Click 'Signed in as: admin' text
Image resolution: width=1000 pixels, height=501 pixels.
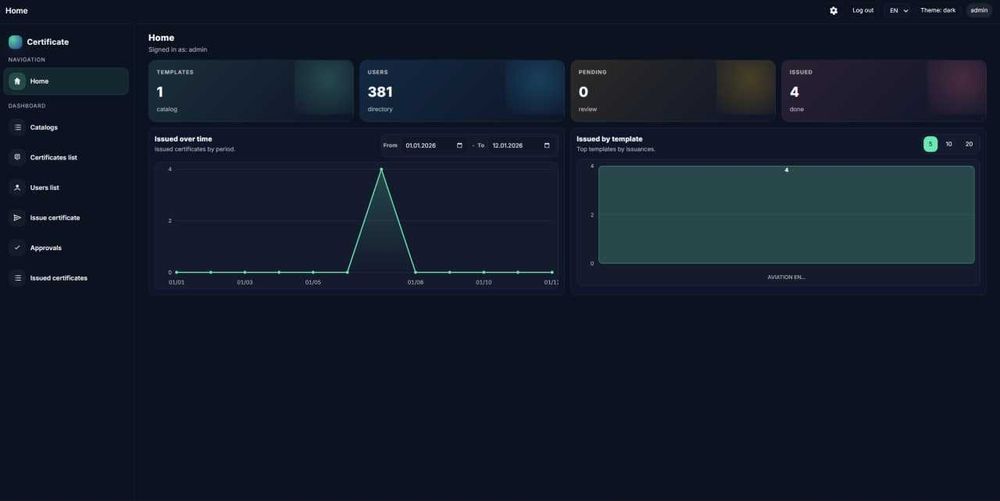[178, 50]
